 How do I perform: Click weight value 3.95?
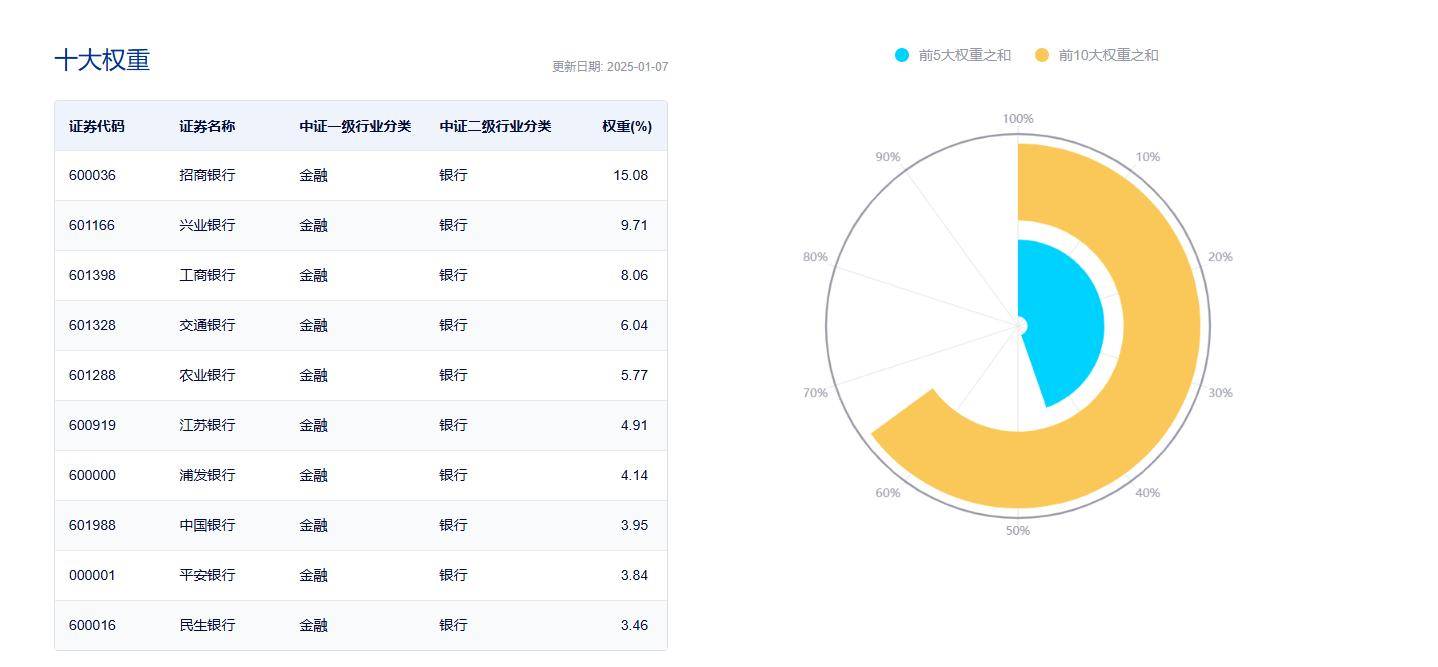(x=634, y=525)
